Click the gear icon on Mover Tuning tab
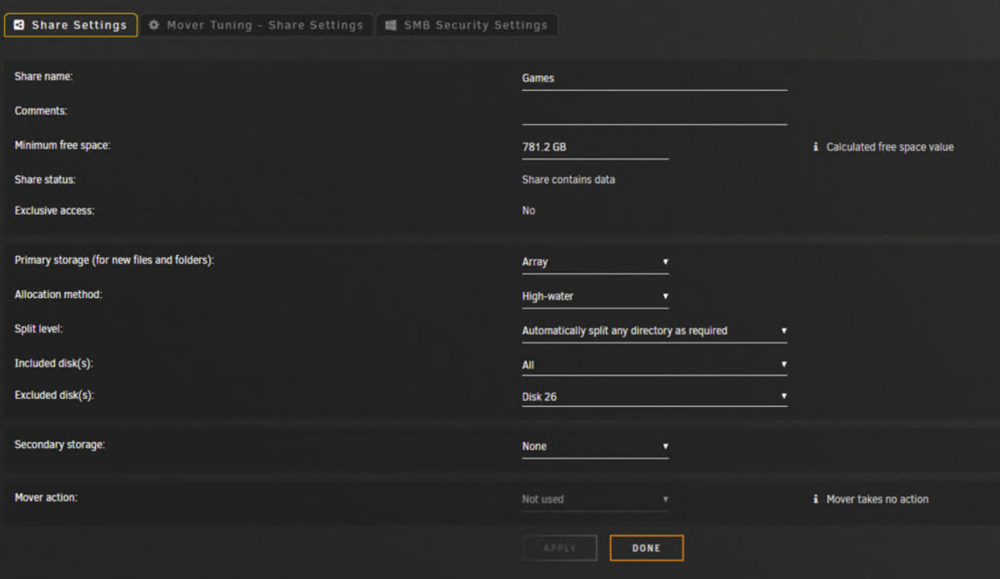Image resolution: width=1000 pixels, height=579 pixels. point(154,25)
